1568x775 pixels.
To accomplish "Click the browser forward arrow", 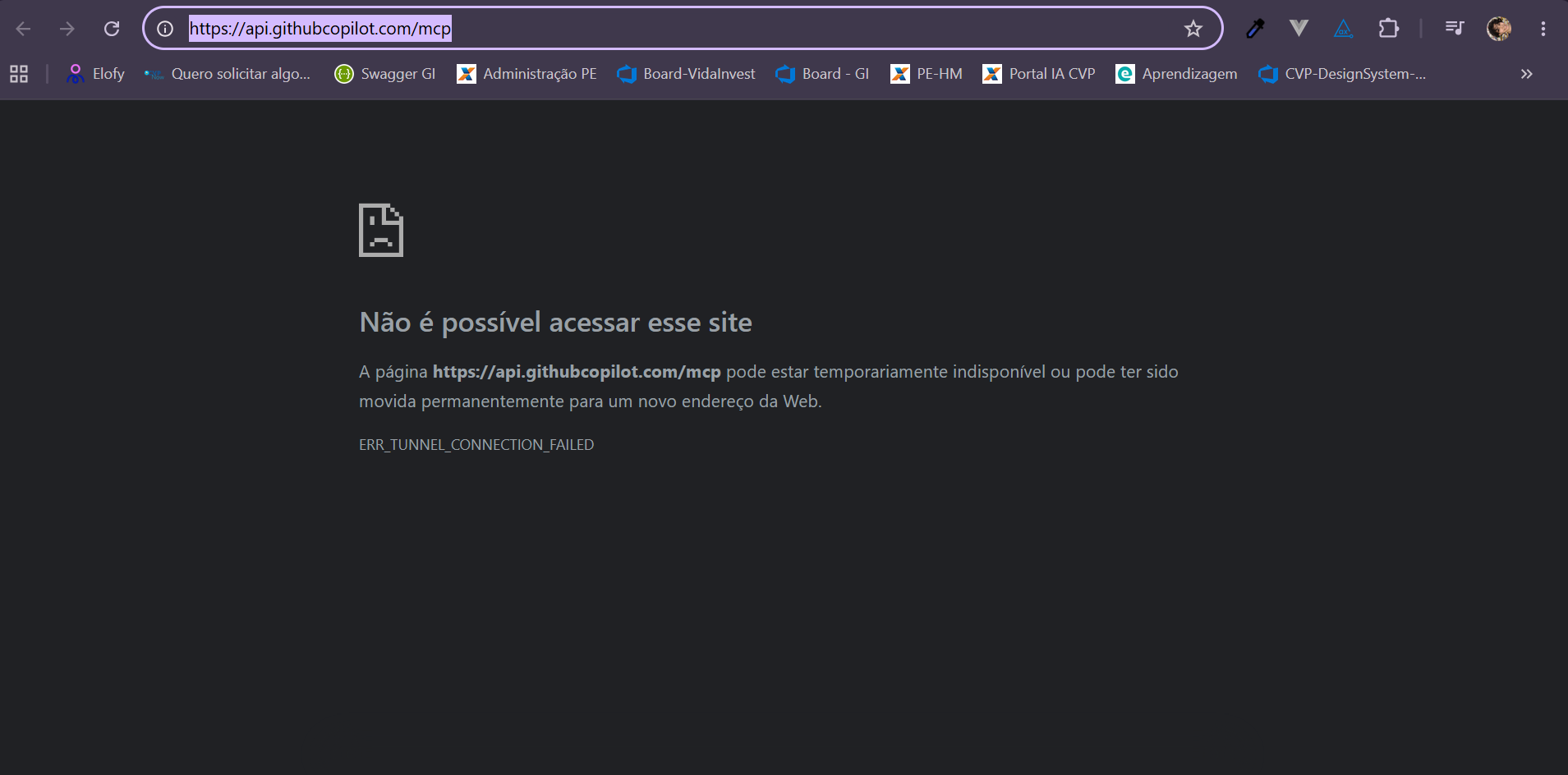I will pyautogui.click(x=67, y=29).
